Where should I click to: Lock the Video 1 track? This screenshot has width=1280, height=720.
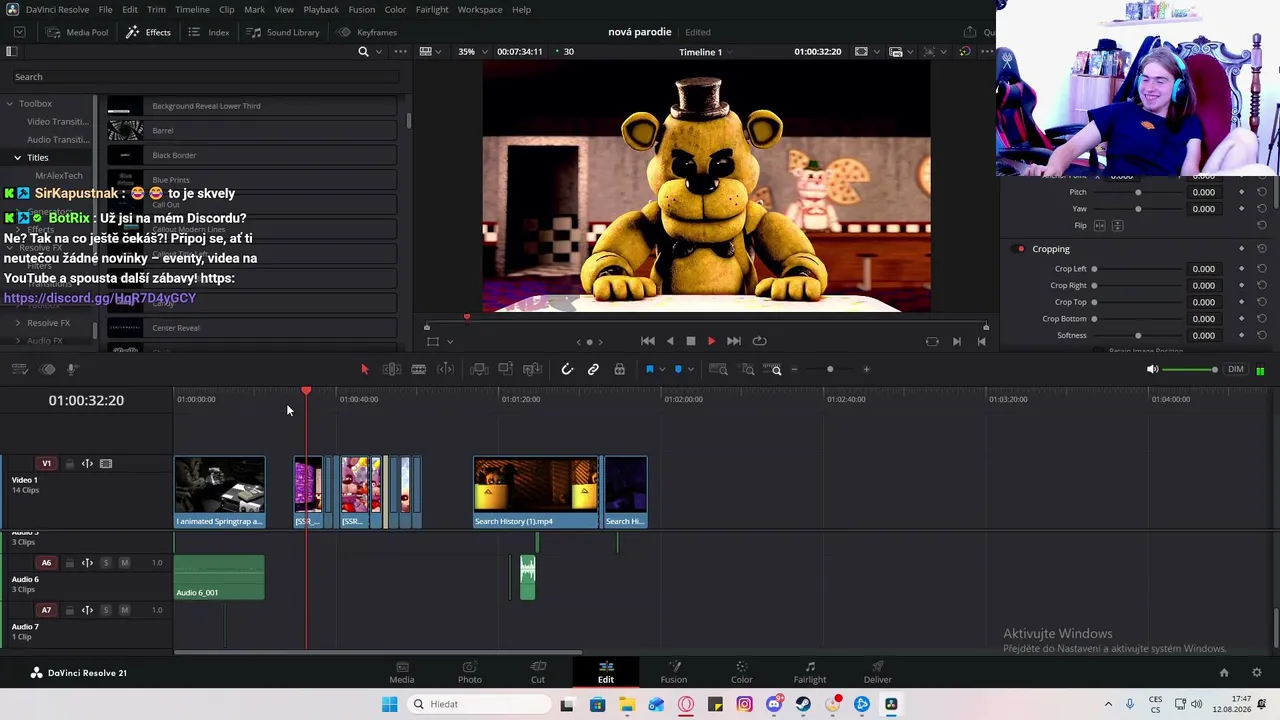tap(69, 464)
